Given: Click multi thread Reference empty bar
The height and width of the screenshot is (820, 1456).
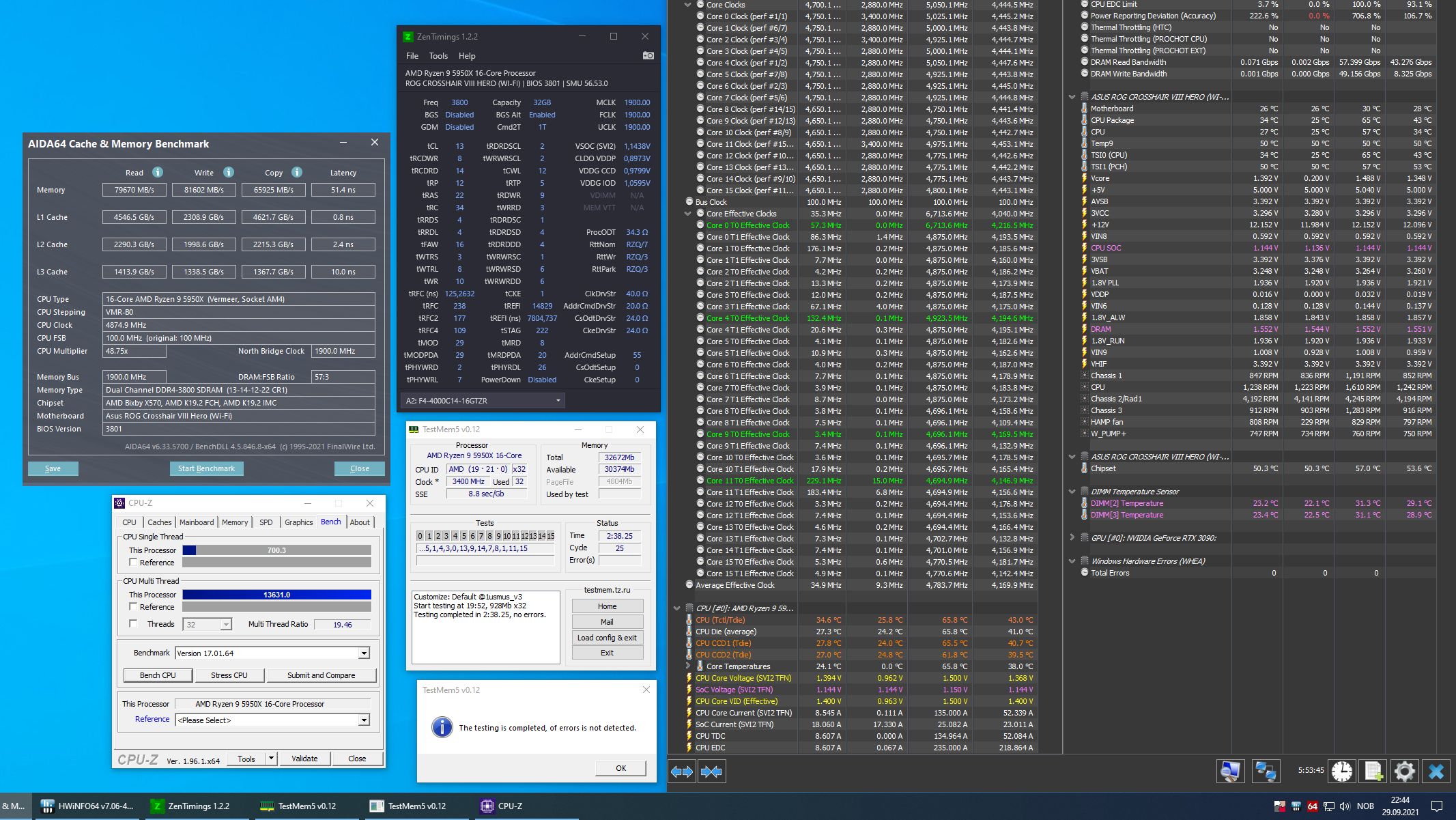Looking at the screenshot, I should 276,607.
